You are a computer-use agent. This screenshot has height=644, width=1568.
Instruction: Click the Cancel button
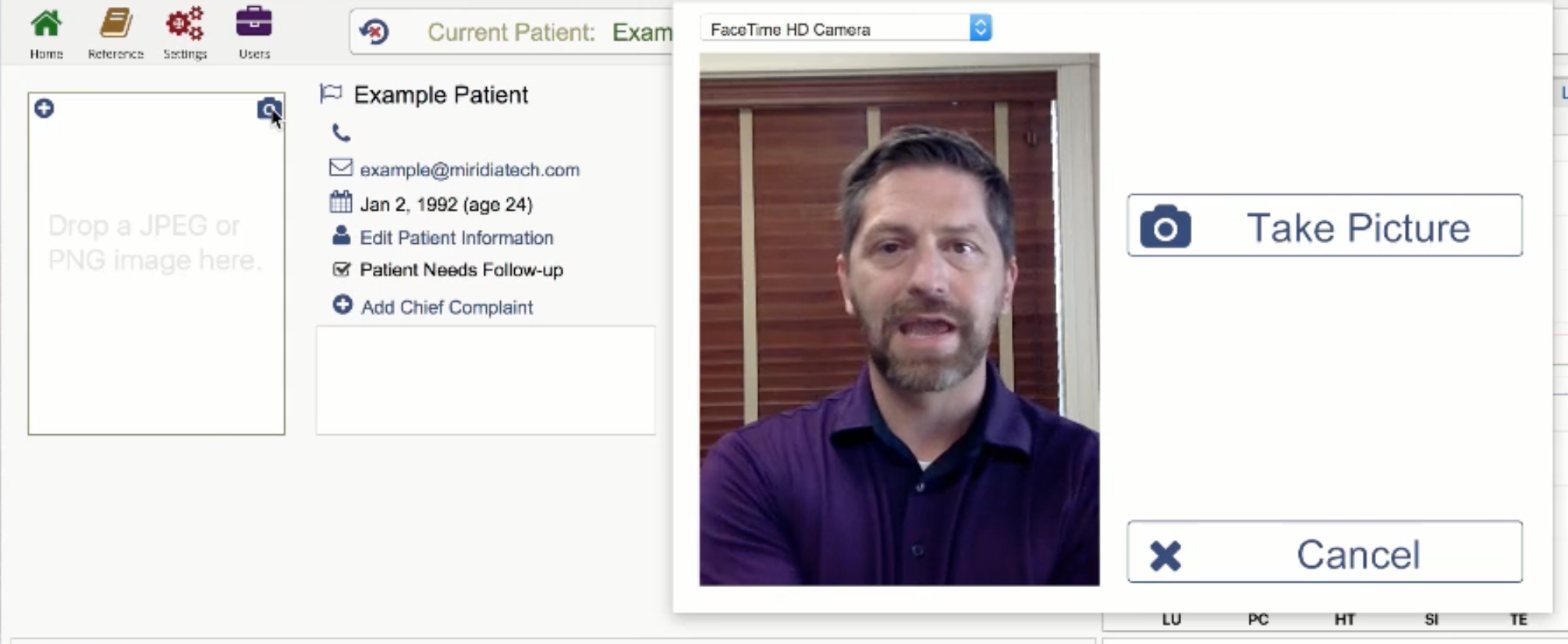[1325, 552]
